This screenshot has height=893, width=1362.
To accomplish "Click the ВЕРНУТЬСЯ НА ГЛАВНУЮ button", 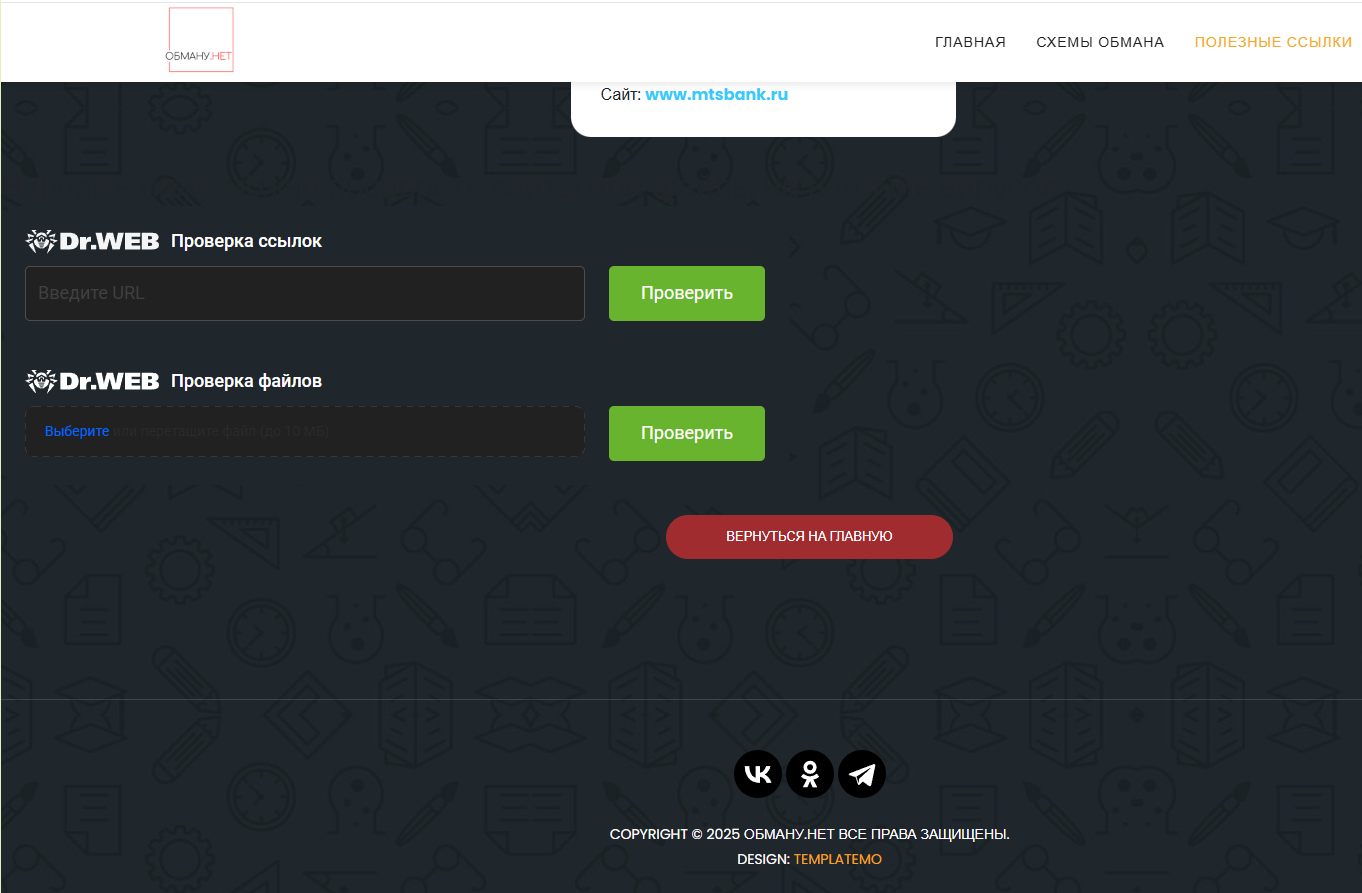I will (x=809, y=537).
